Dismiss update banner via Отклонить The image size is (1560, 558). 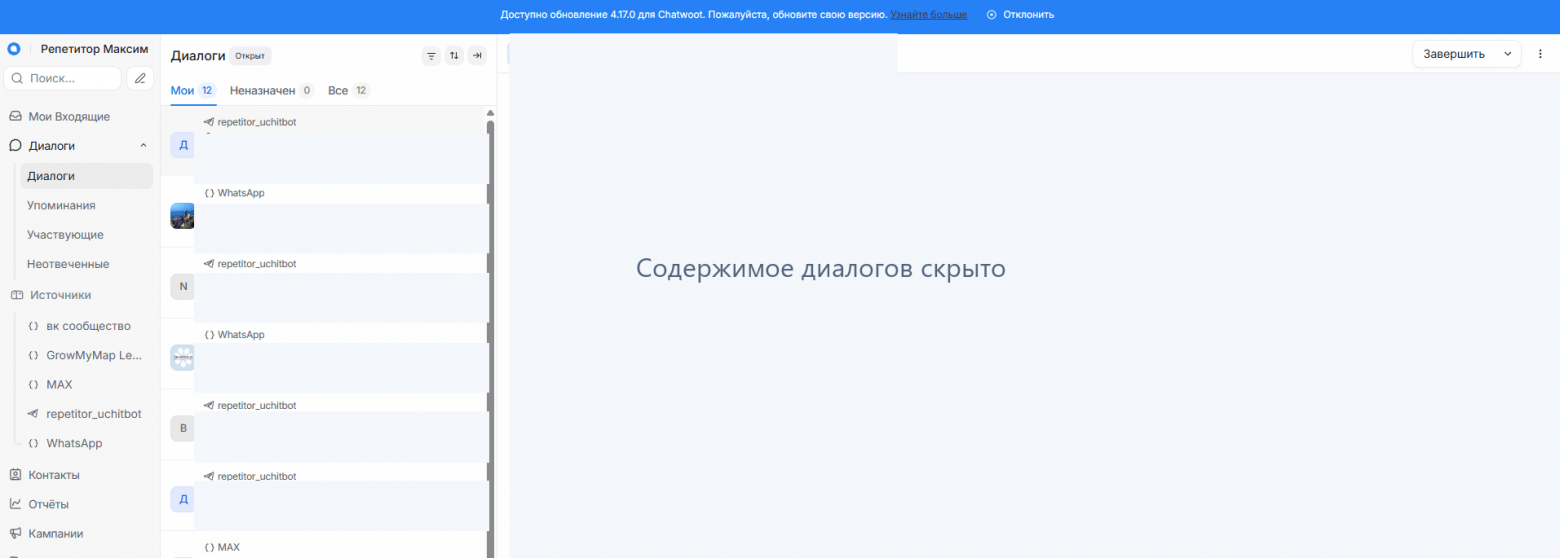point(1021,15)
